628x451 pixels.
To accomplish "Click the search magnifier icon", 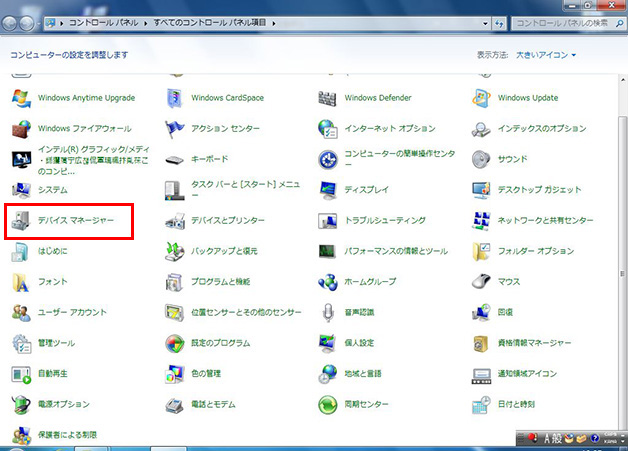I will point(619,23).
